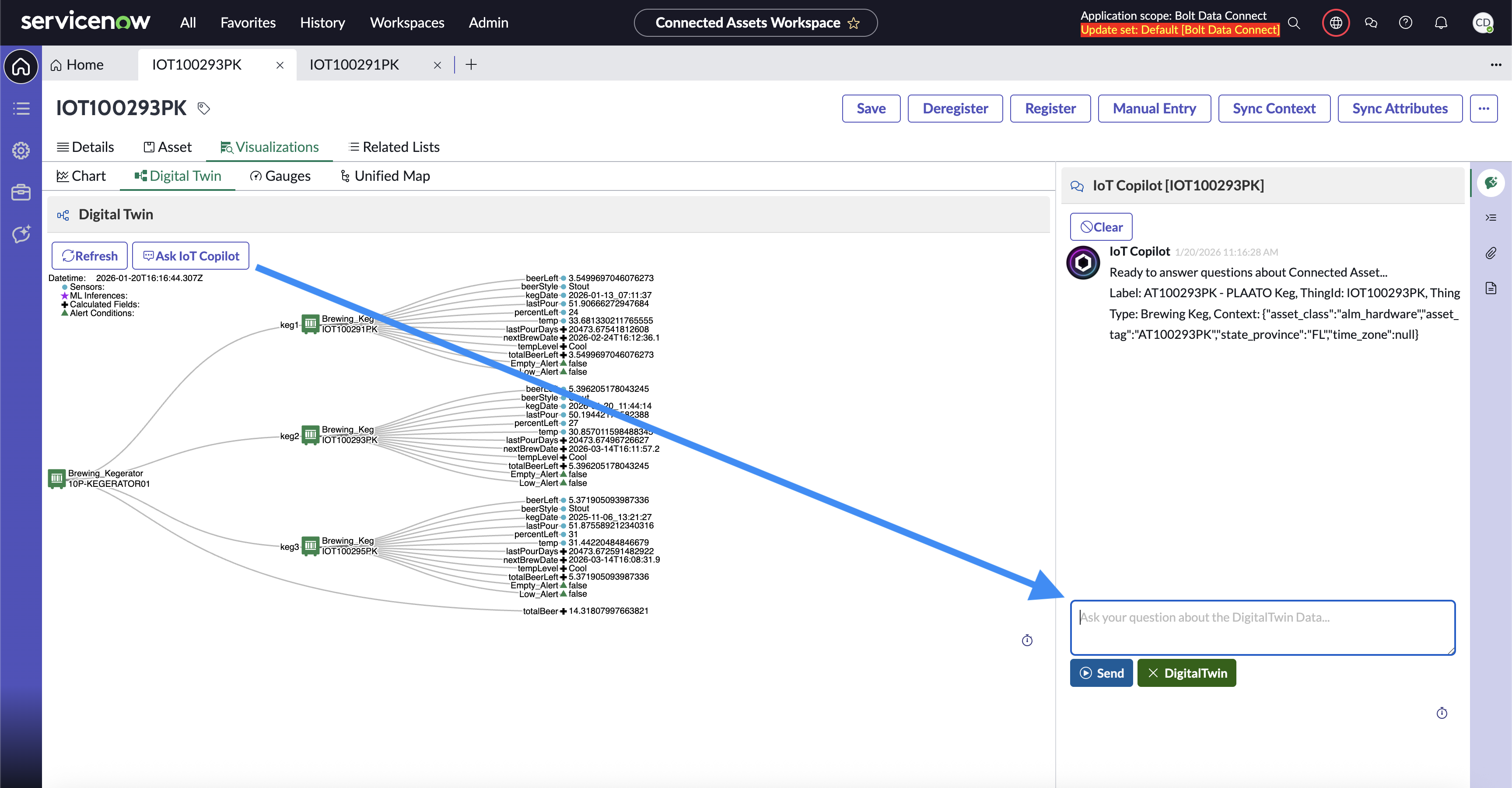The width and height of the screenshot is (1512, 788).
Task: Click the keg2 Brewing_Keg node icon
Action: pyautogui.click(x=311, y=435)
